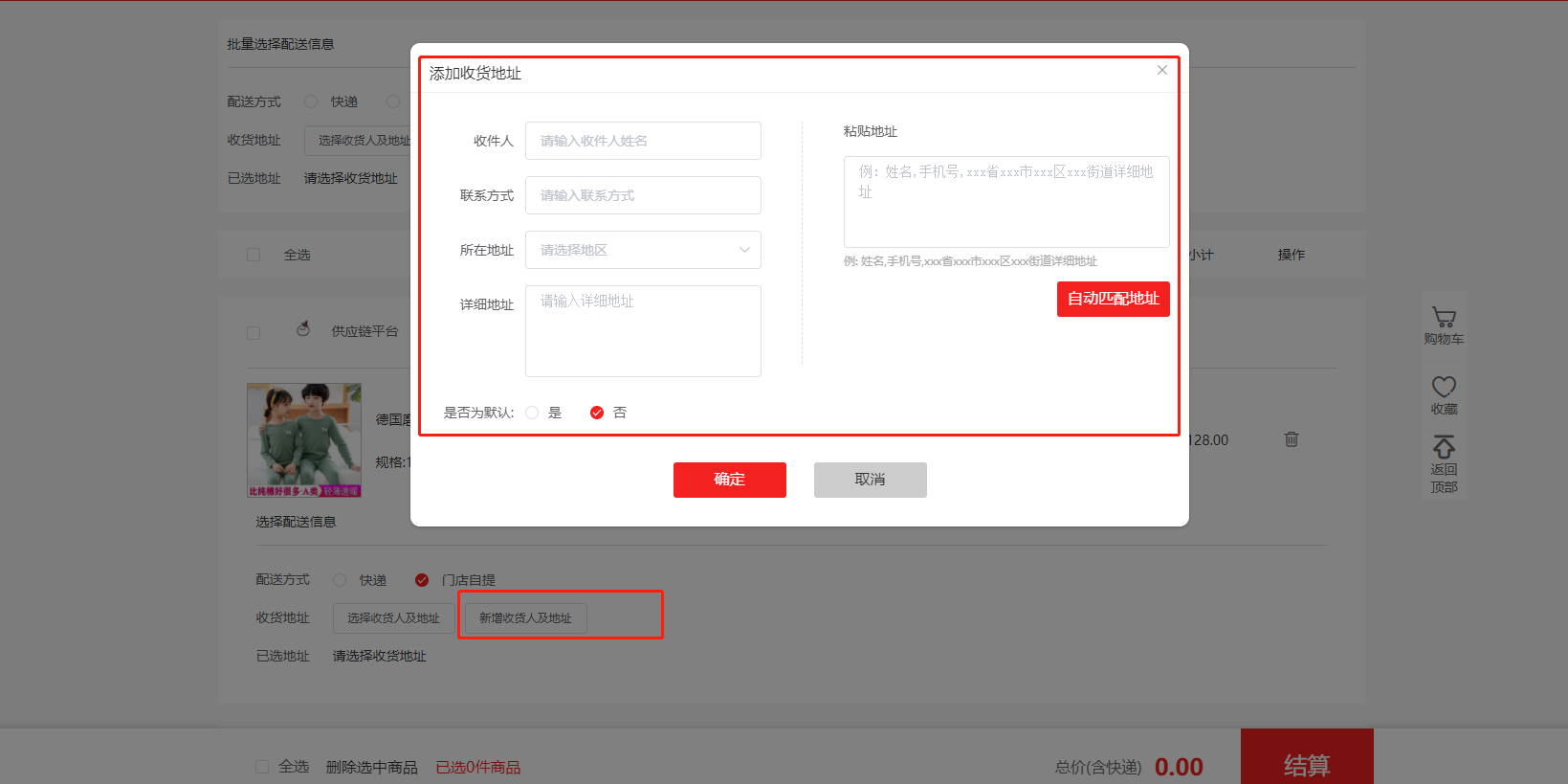The image size is (1568, 784).
Task: Click the 收件人 name input field
Action: [x=643, y=141]
